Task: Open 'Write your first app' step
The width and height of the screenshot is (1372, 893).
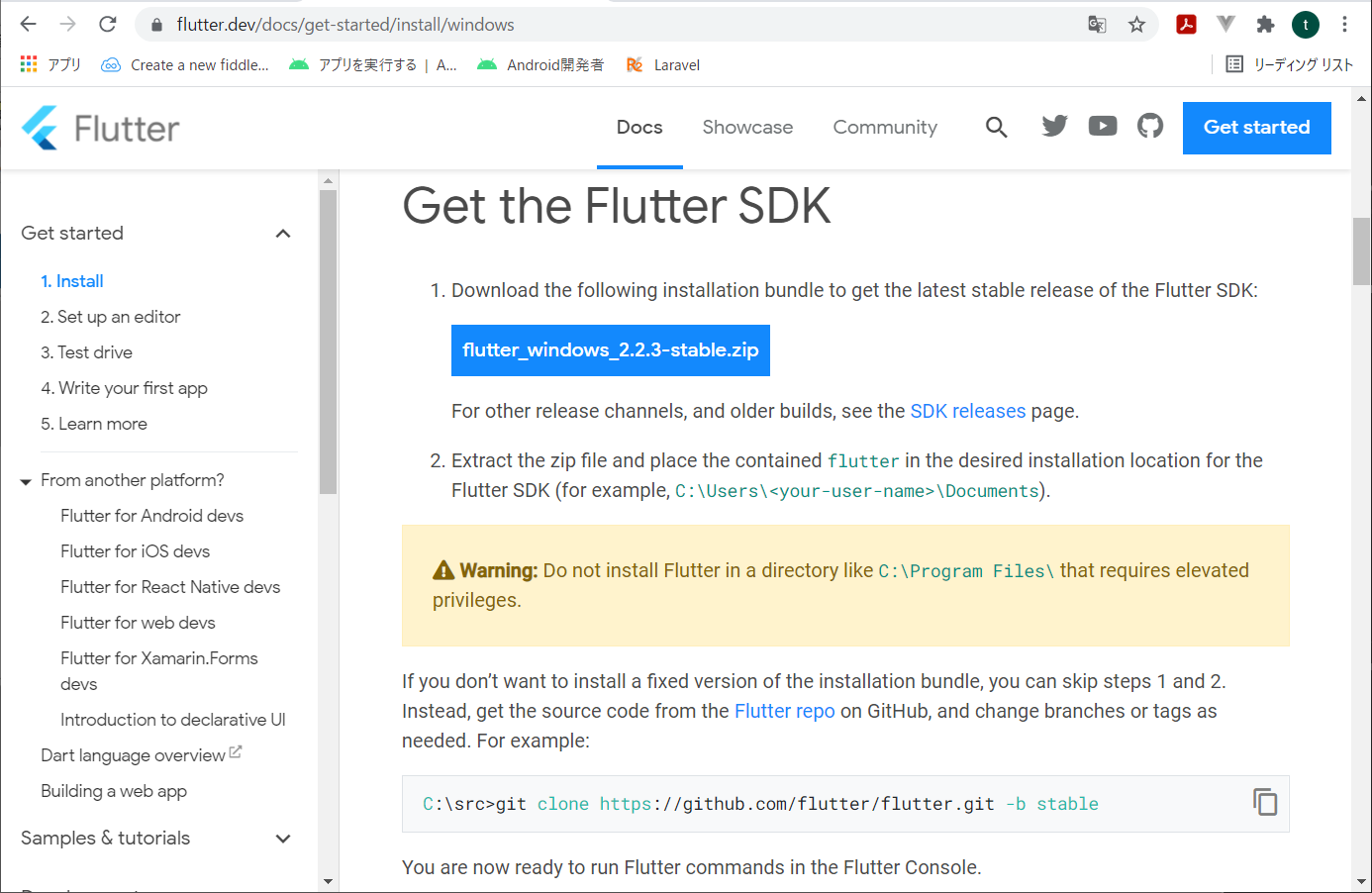Action: [x=125, y=388]
